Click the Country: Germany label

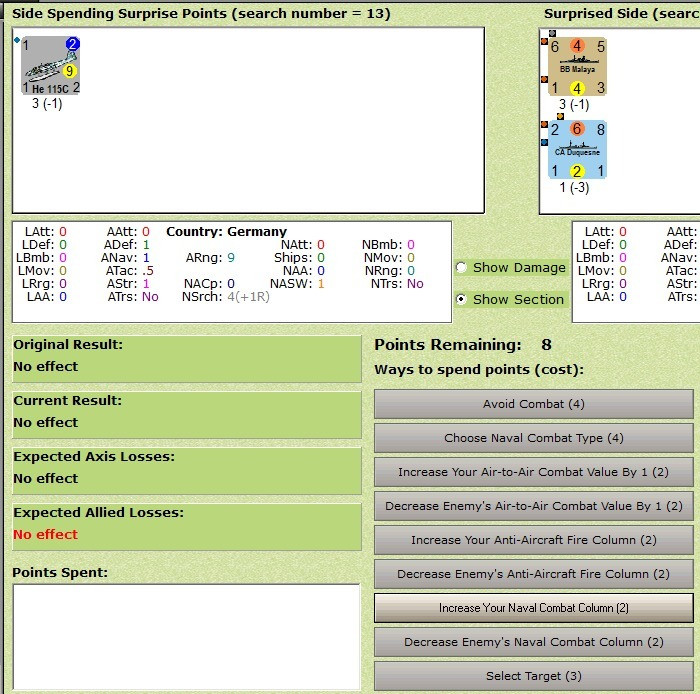pos(226,232)
